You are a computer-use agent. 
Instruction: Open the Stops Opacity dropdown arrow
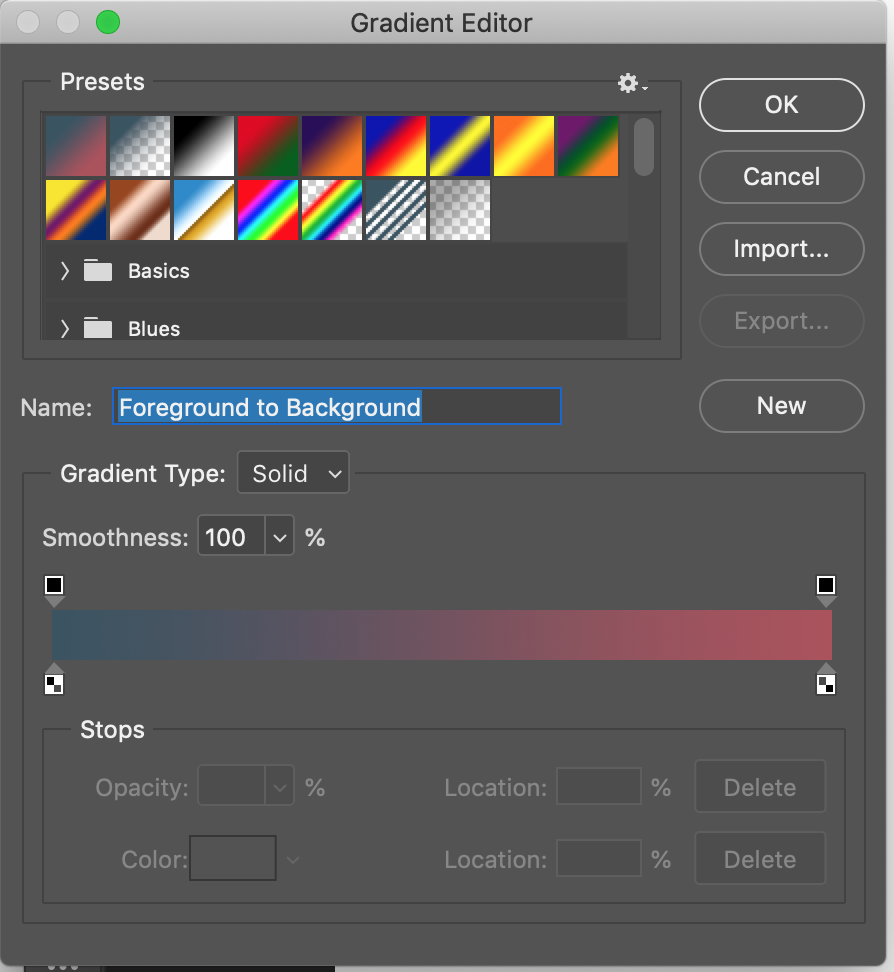point(280,787)
